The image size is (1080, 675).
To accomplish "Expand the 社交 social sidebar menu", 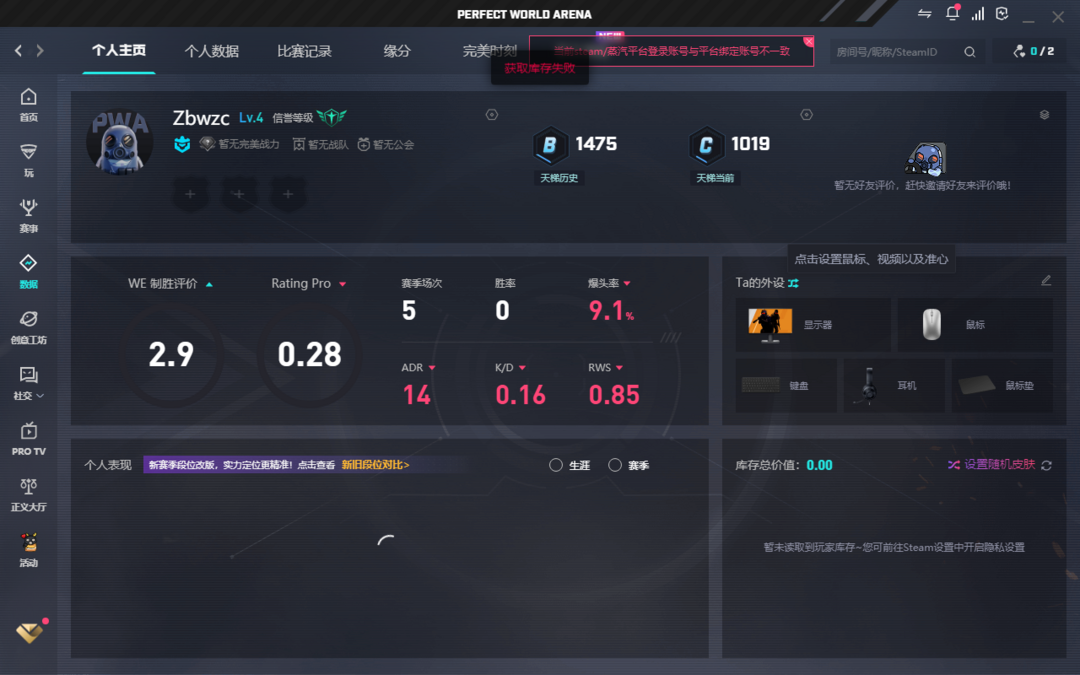I will (x=28, y=383).
